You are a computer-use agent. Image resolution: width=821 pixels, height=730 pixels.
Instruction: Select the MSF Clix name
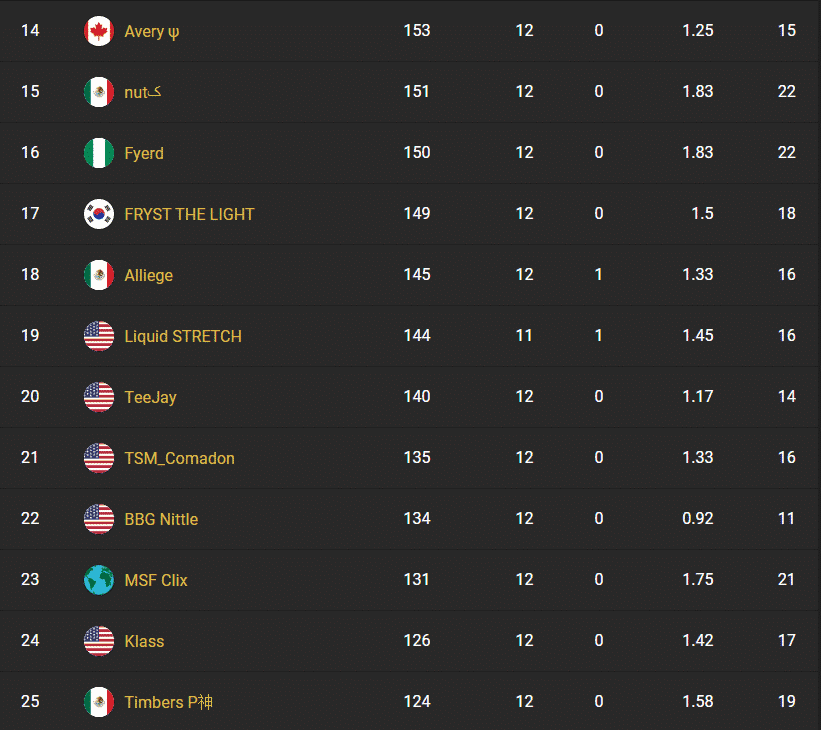coord(156,580)
